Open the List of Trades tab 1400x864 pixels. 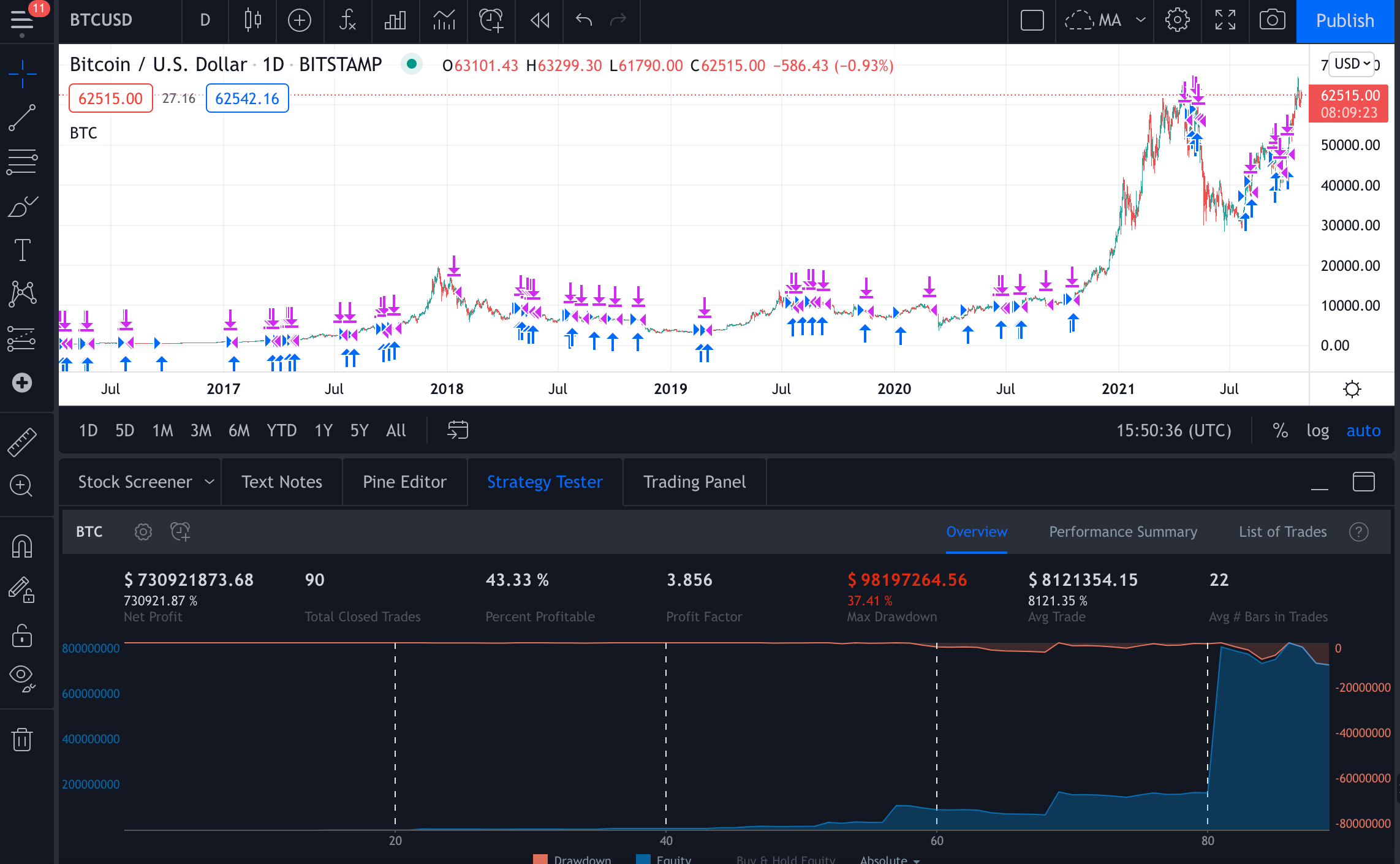pos(1282,531)
